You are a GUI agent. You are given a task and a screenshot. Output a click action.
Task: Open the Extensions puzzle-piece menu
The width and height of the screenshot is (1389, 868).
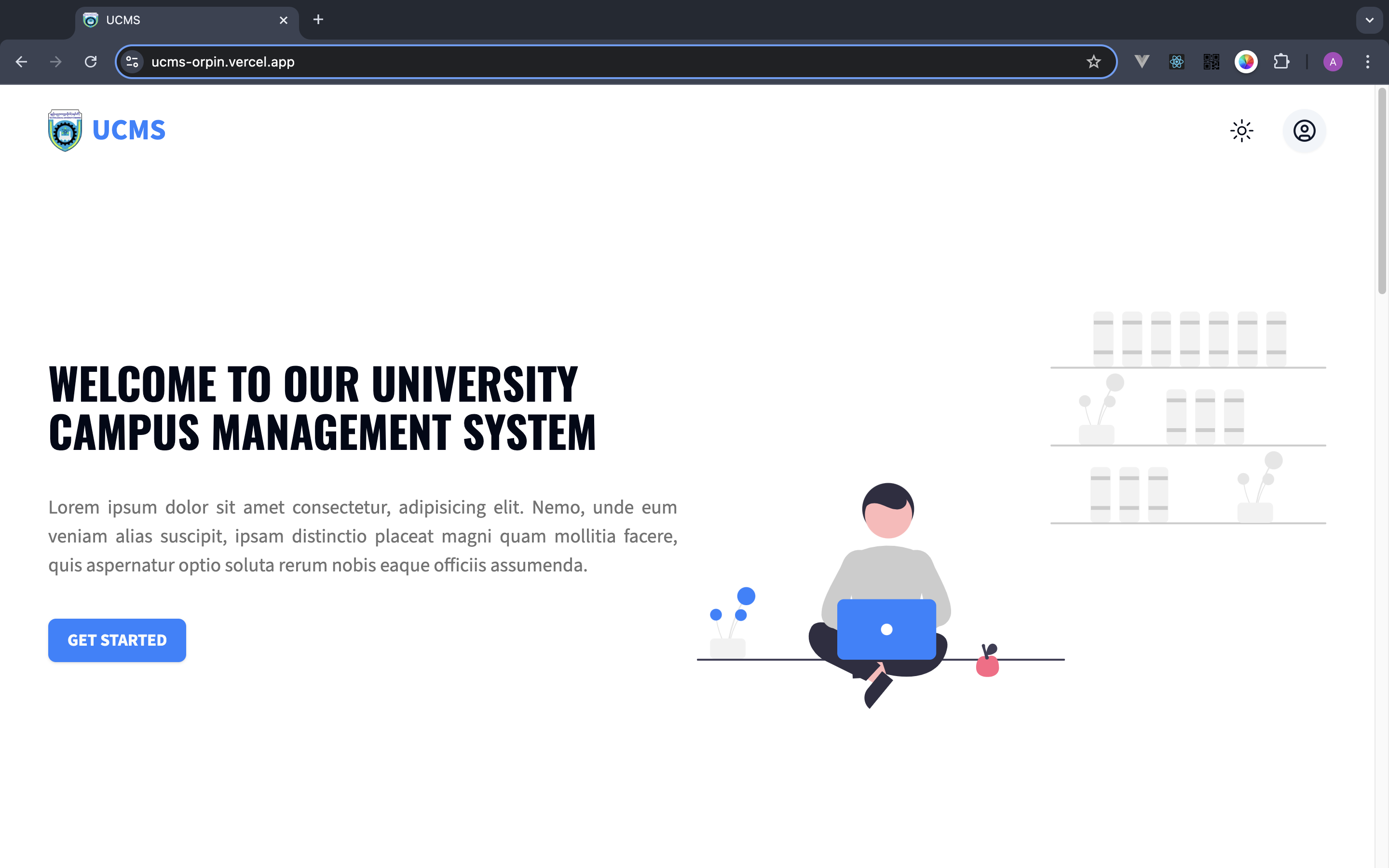click(1281, 61)
